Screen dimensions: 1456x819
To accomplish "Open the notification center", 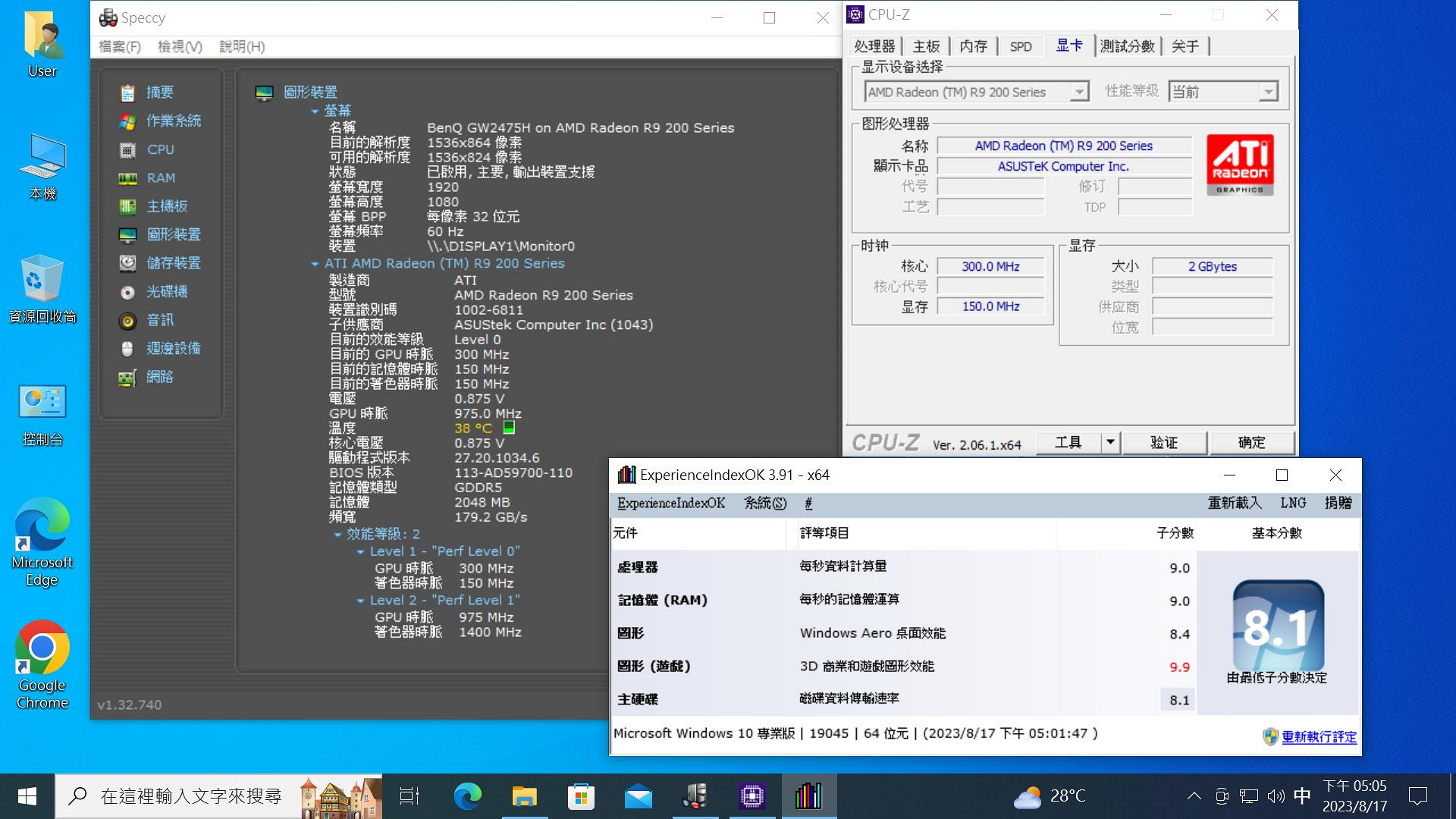I will click(x=1417, y=796).
